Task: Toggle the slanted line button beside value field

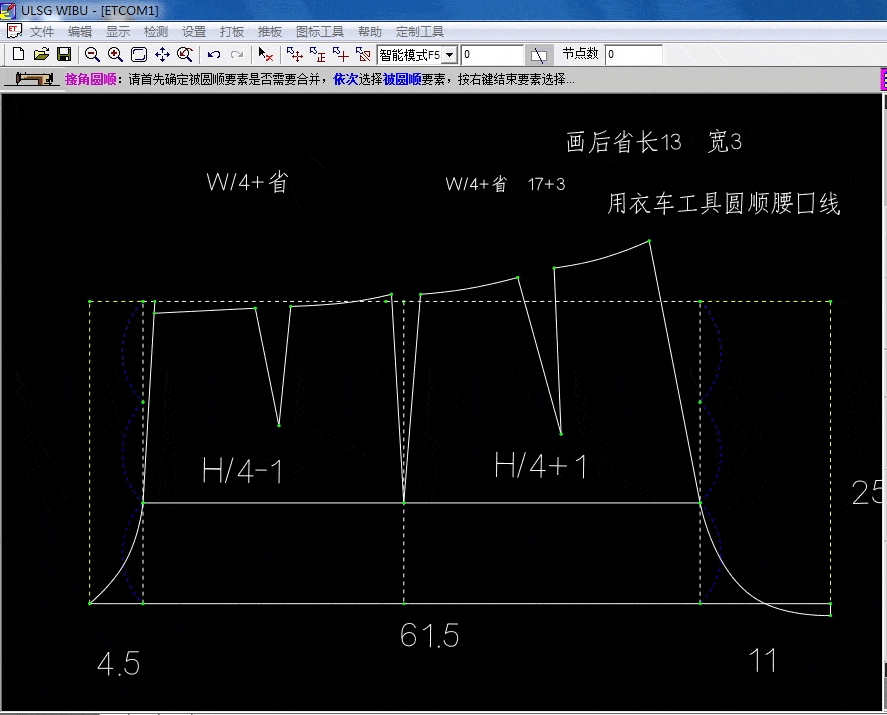Action: point(539,54)
